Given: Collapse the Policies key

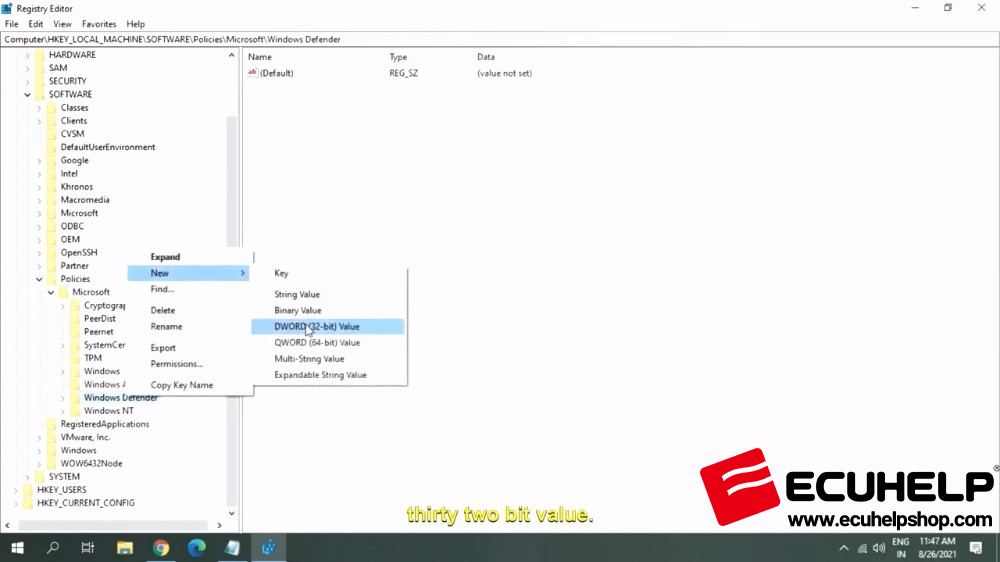Looking at the screenshot, I should pyautogui.click(x=39, y=279).
